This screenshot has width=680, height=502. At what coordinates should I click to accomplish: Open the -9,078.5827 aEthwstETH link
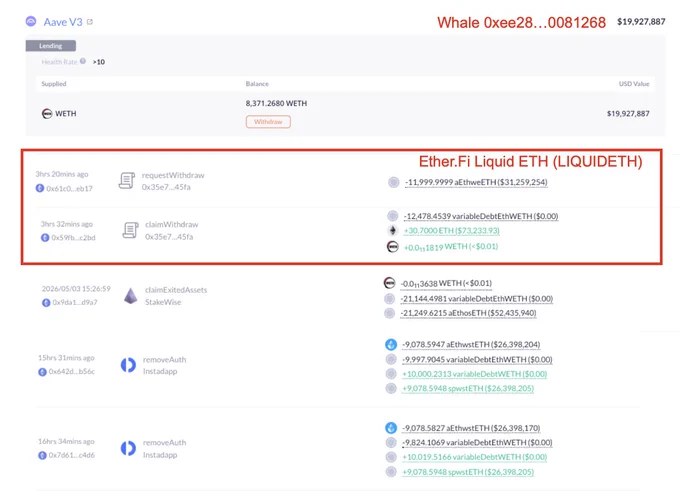[x=471, y=428]
